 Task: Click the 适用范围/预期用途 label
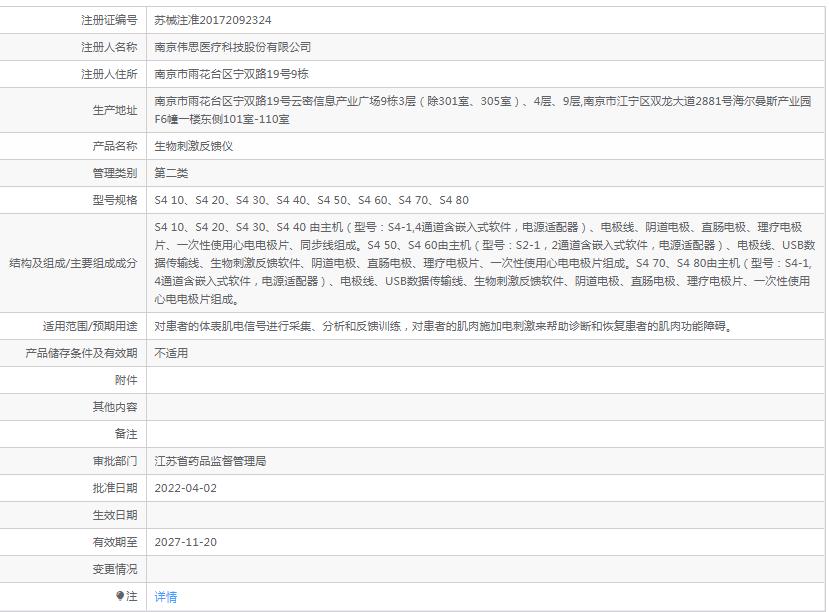point(90,326)
